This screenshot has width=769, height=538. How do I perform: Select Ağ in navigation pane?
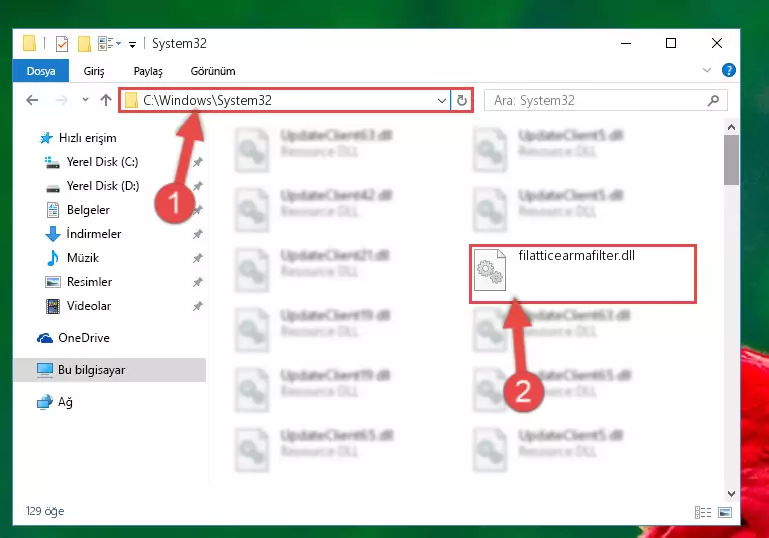coord(65,402)
